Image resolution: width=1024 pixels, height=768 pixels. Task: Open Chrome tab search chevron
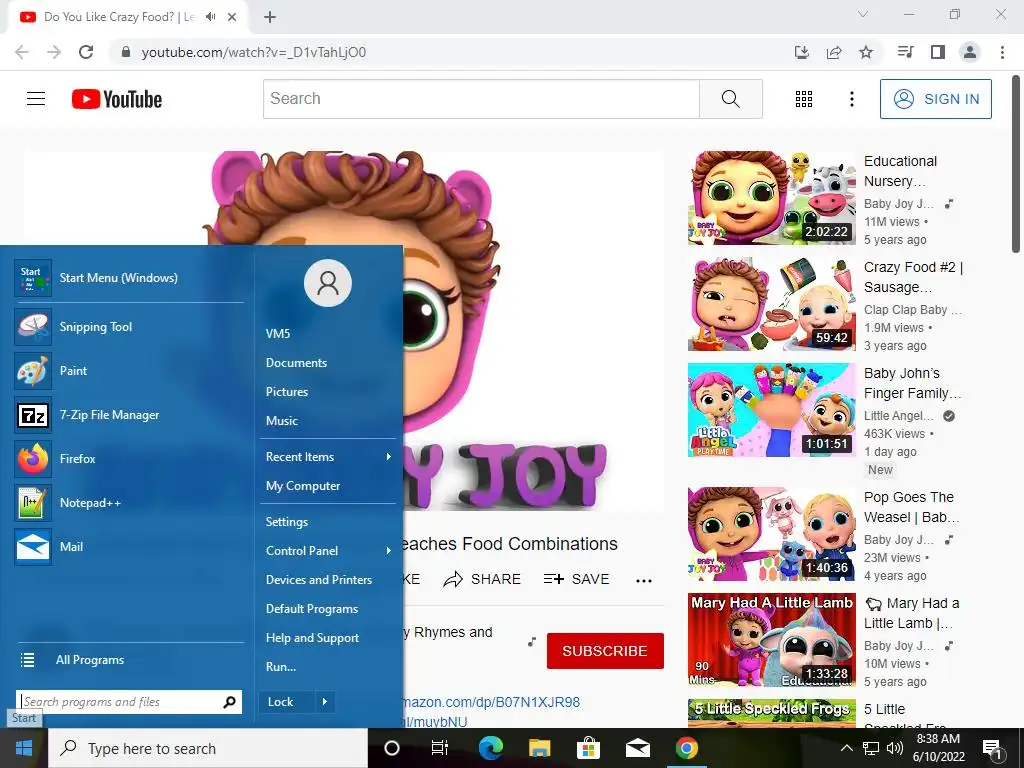[x=863, y=14]
